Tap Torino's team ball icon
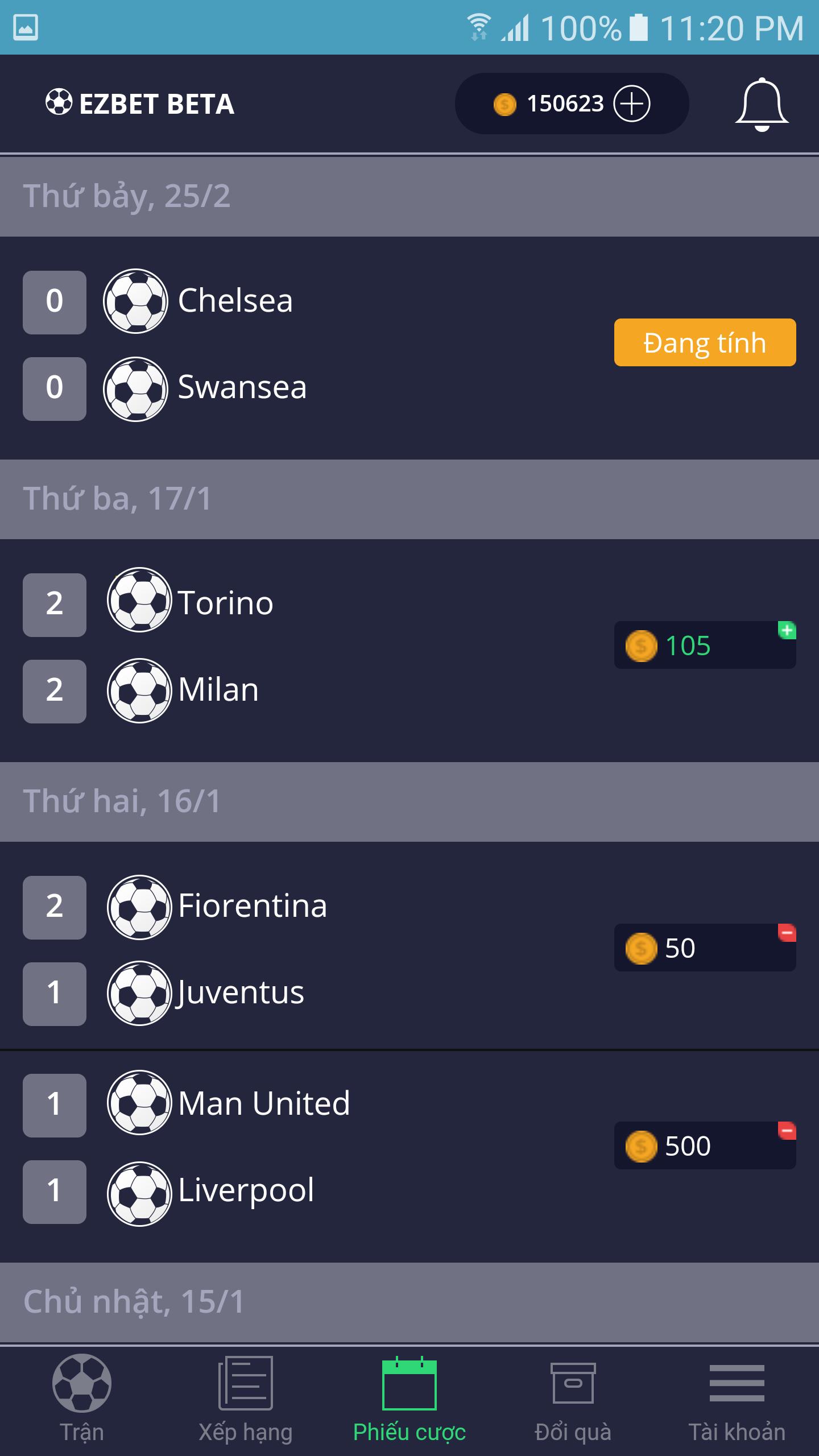The width and height of the screenshot is (819, 1456). pyautogui.click(x=139, y=600)
